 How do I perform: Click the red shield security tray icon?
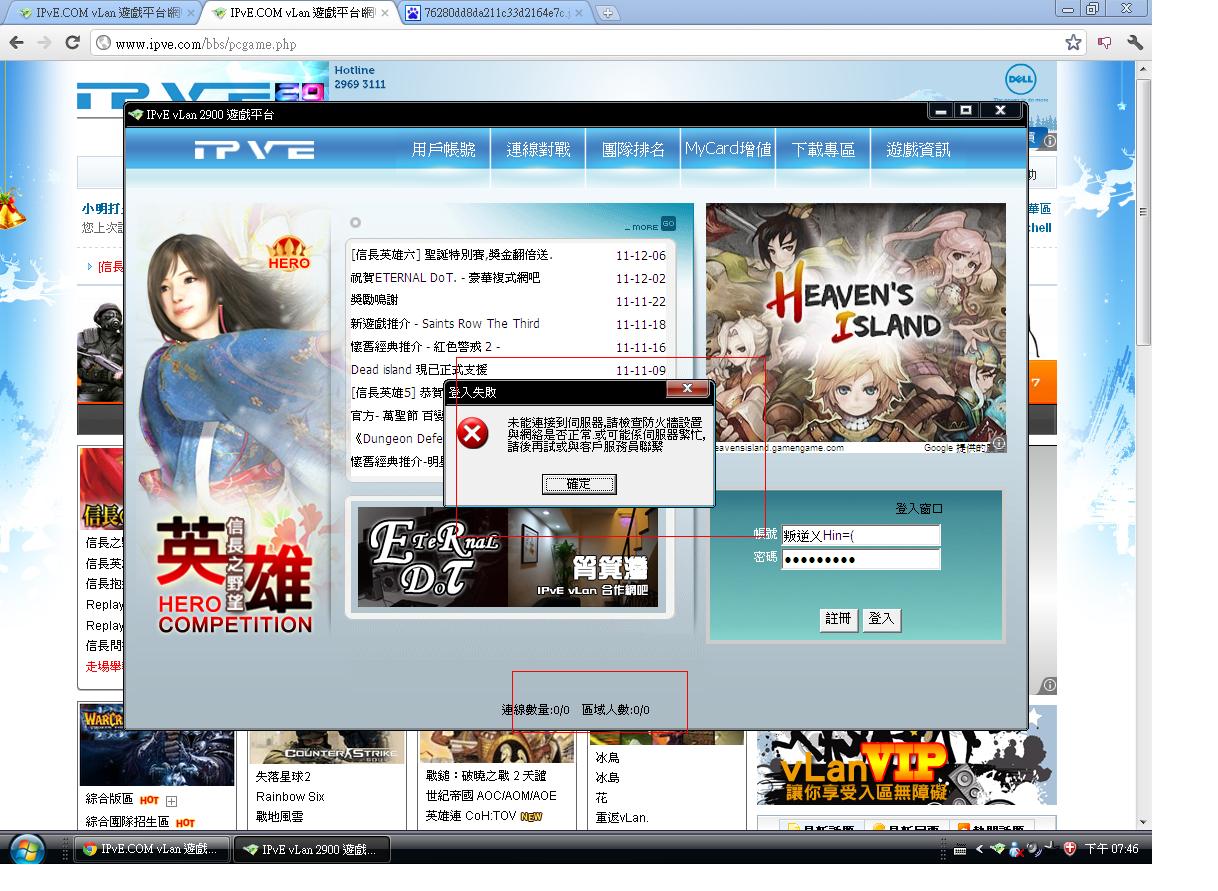click(x=1069, y=849)
